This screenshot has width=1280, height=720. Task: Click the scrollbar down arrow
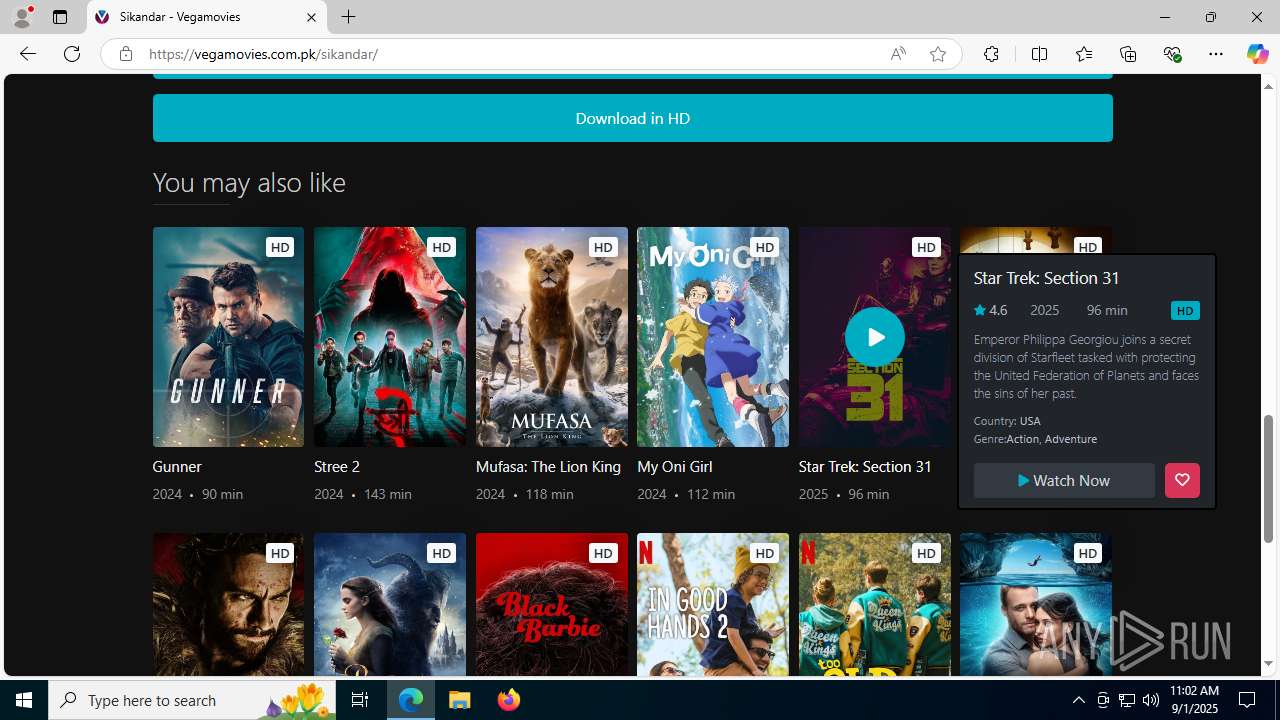(x=1269, y=664)
